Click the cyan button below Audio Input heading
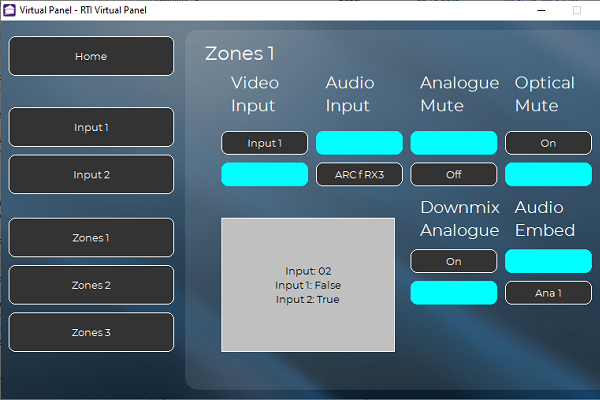The width and height of the screenshot is (600, 400). [x=359, y=143]
